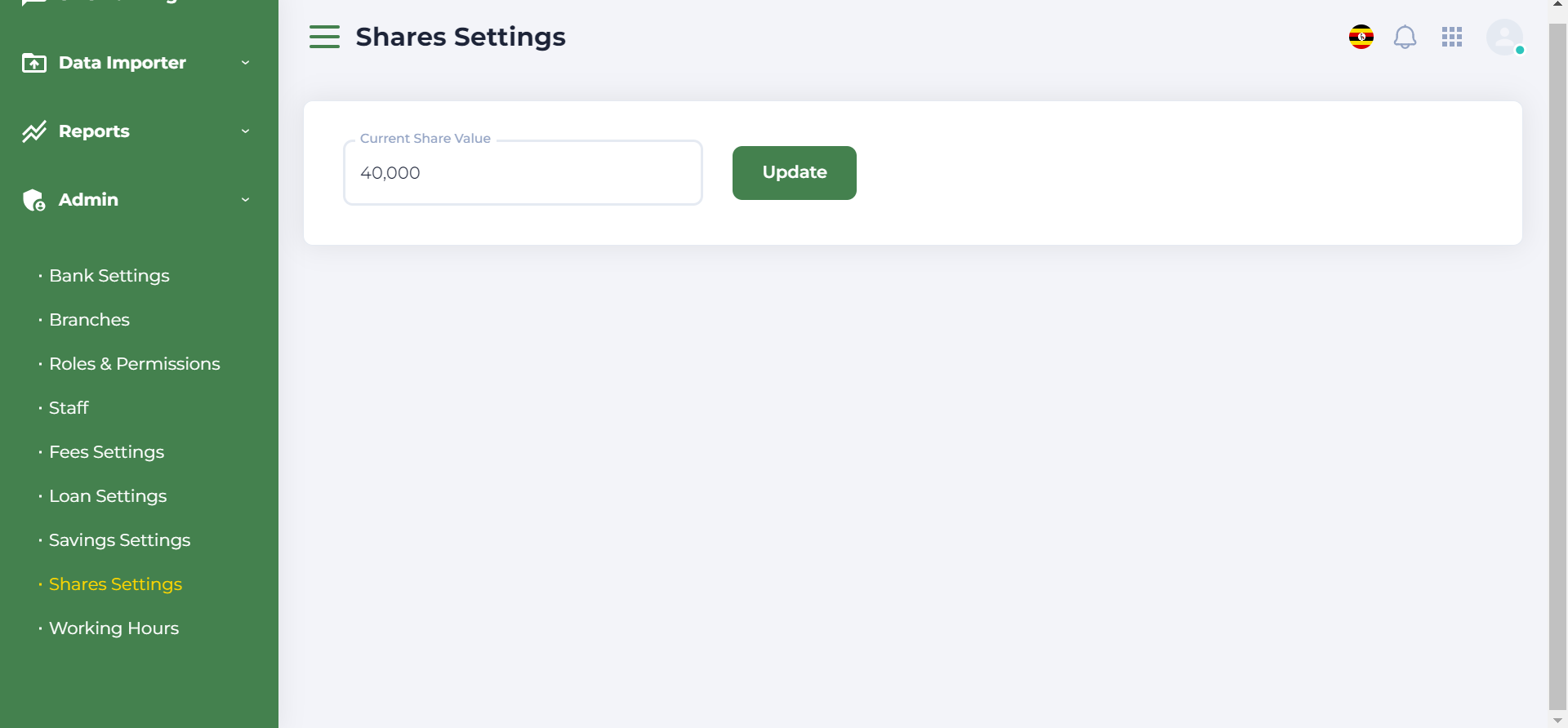Click the Reports chart icon
Screen dimensions: 1568x728
34,131
